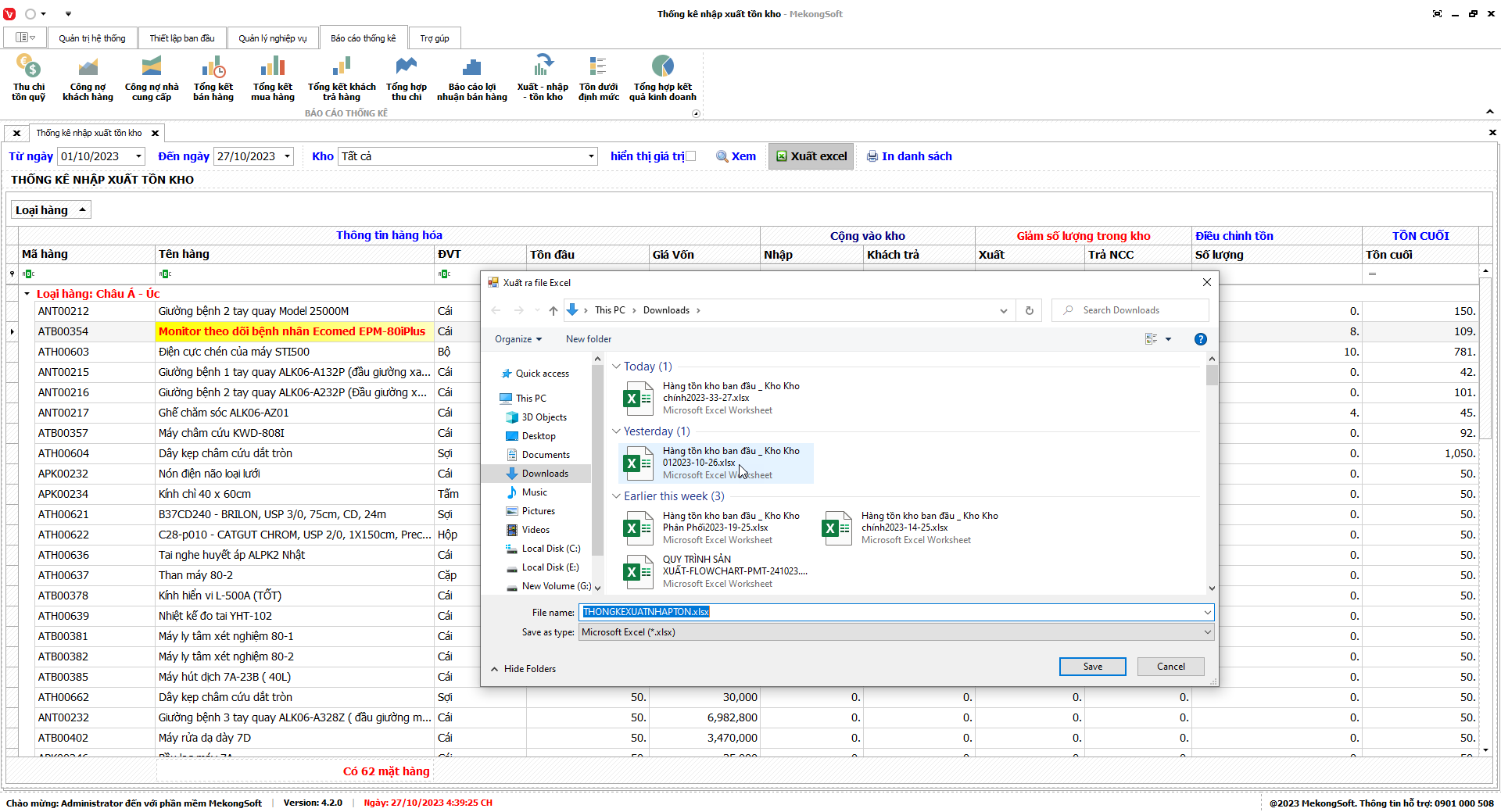The width and height of the screenshot is (1501, 812).
Task: Refresh the Downloads folder listing
Action: coord(1029,310)
